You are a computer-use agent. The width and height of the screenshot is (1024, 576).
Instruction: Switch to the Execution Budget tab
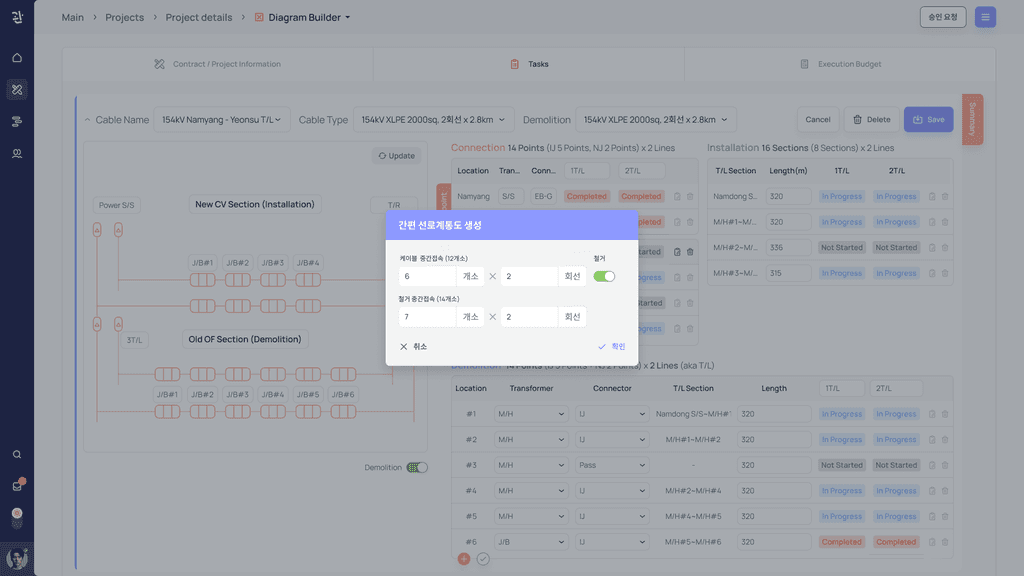(840, 64)
